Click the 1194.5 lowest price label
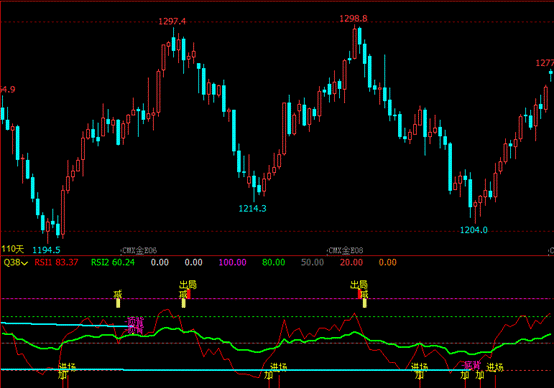The height and width of the screenshot is (388, 554). point(46,250)
